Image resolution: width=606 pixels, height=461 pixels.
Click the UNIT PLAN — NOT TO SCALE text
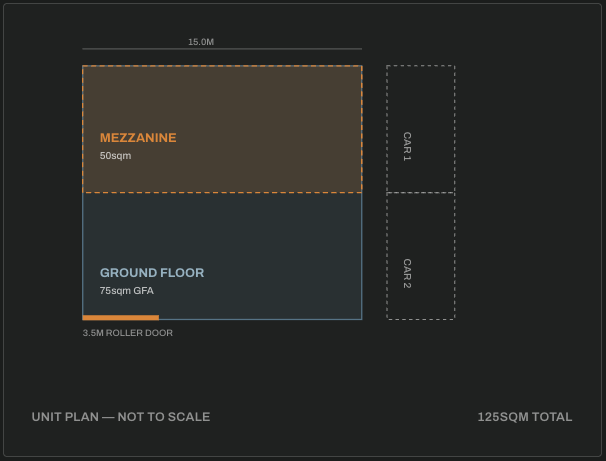[121, 417]
